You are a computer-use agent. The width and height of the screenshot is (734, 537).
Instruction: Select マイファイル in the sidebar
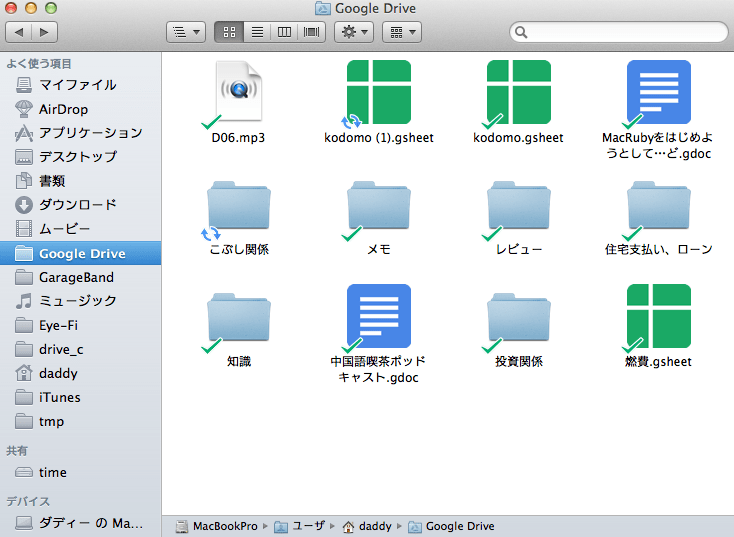point(81,85)
